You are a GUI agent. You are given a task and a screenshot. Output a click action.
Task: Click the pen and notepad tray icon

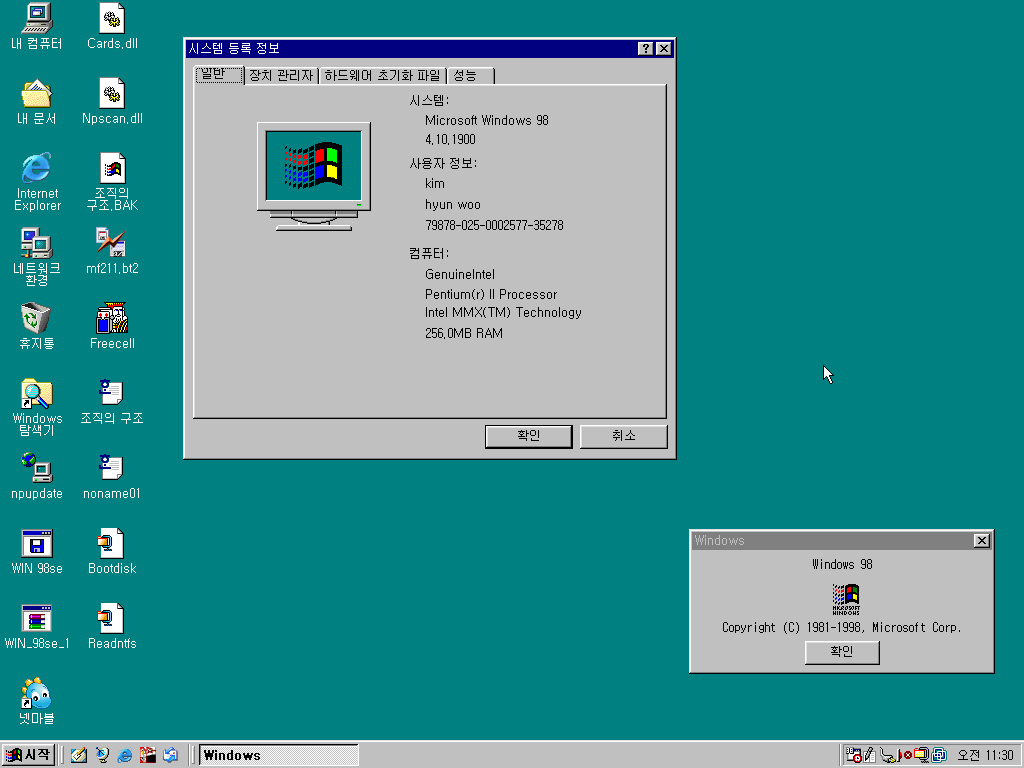(x=869, y=755)
